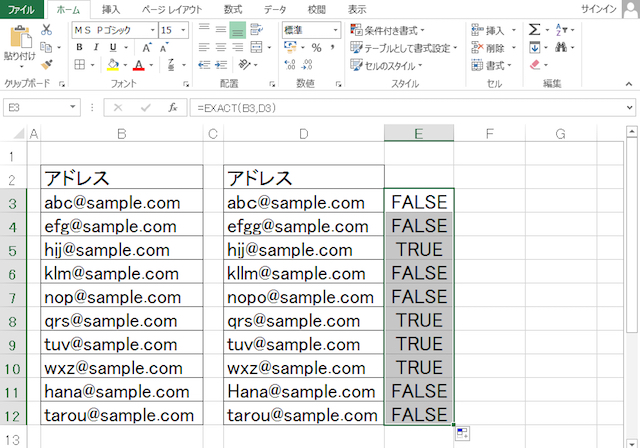Switch to the 数式 tab
This screenshot has width=640, height=448.
click(x=233, y=9)
